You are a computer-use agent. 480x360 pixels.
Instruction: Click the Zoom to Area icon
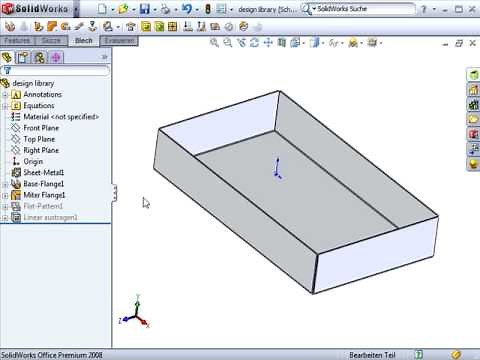pos(228,43)
